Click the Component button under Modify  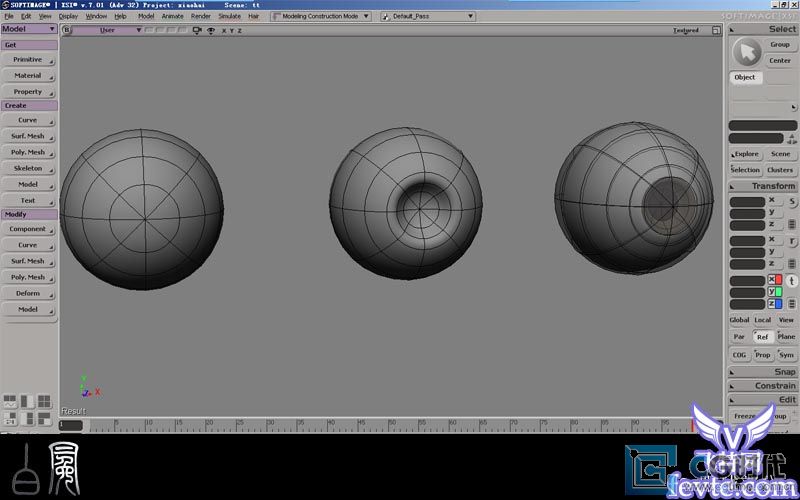pos(28,229)
